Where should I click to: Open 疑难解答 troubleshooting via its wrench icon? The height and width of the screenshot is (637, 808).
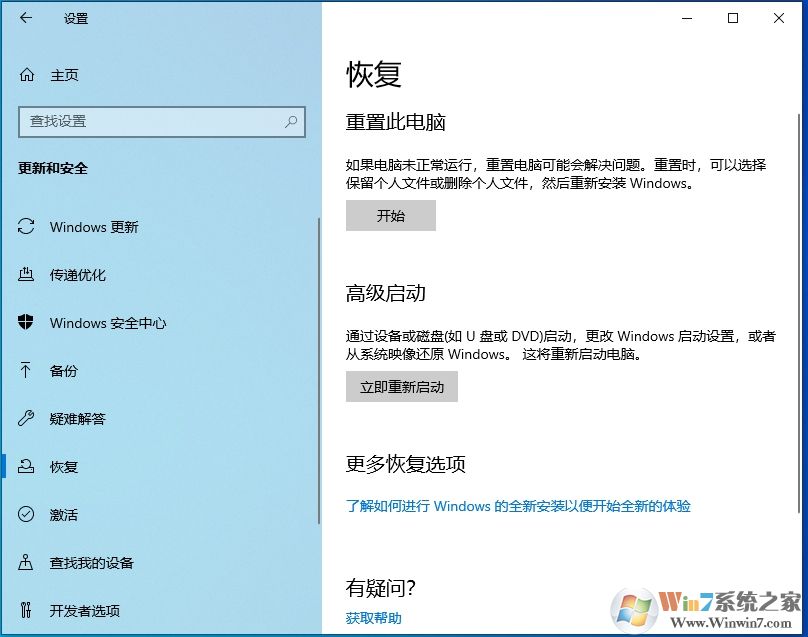coord(27,419)
